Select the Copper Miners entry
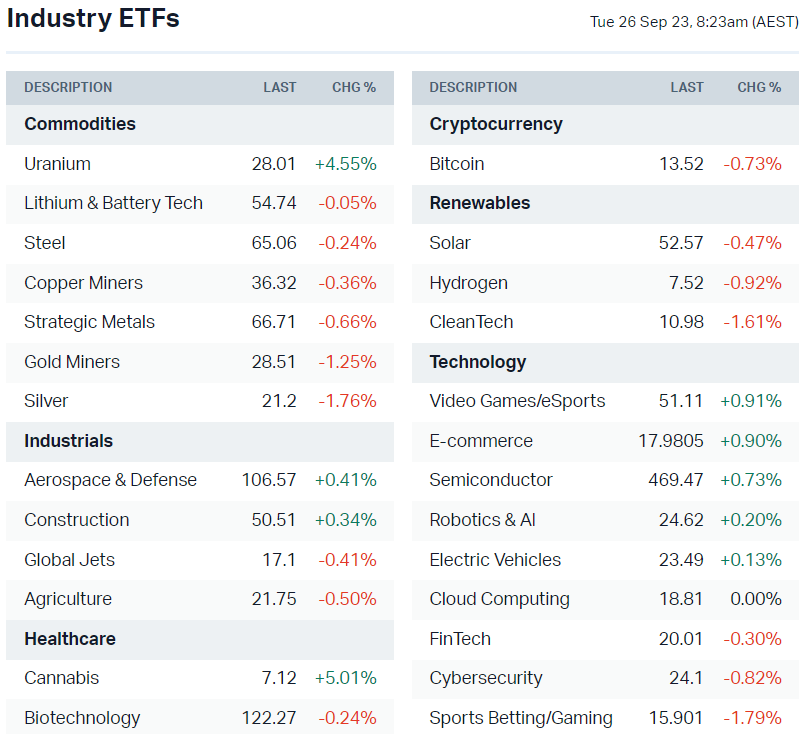Screen dimensions: 809x734 83,283
